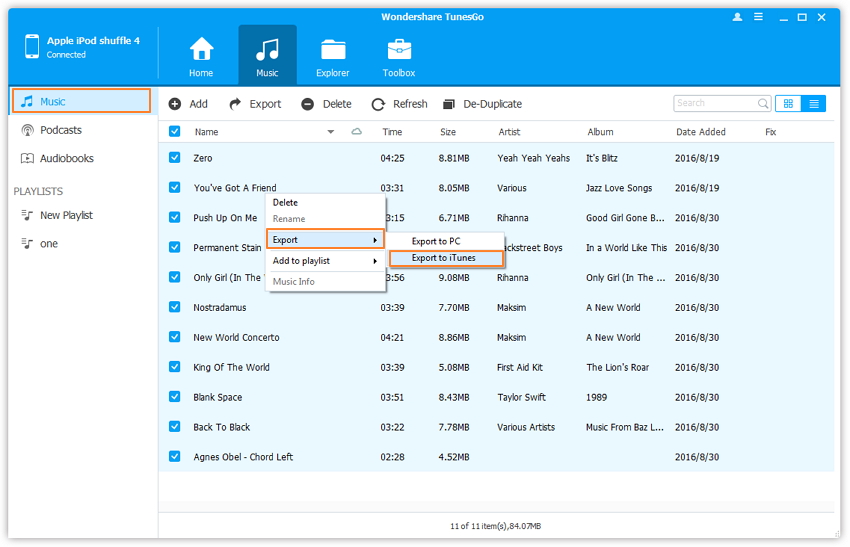Click the De-Duplicate toolbar icon

coord(449,104)
